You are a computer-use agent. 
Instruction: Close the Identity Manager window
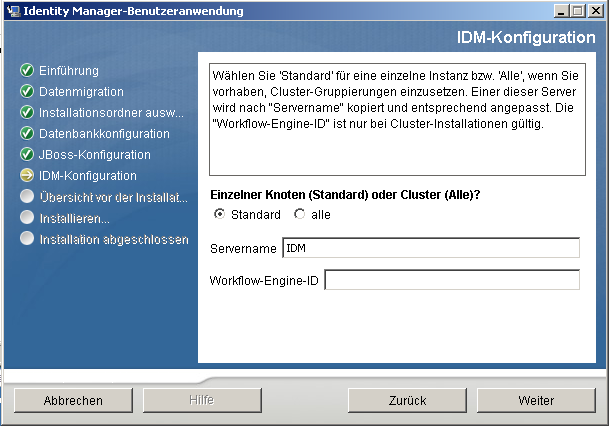(x=595, y=11)
